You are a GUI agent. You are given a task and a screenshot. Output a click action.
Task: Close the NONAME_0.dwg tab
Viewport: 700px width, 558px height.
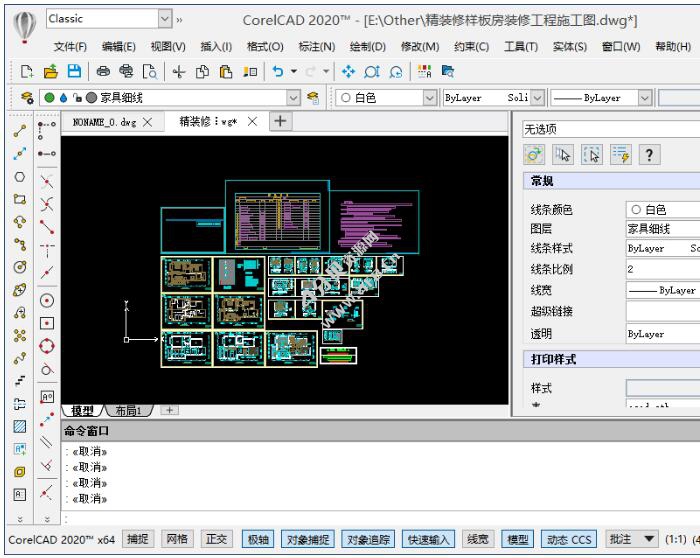coord(147,122)
